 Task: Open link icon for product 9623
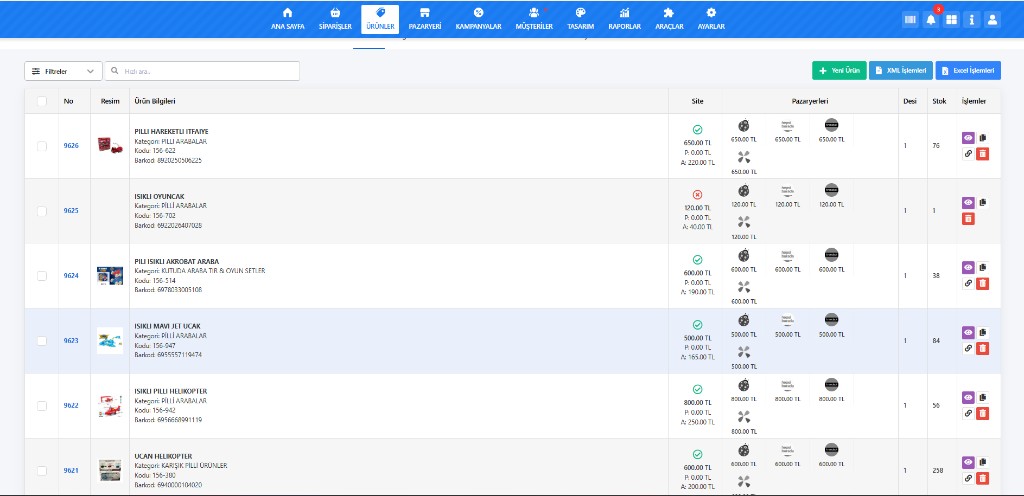pos(968,348)
